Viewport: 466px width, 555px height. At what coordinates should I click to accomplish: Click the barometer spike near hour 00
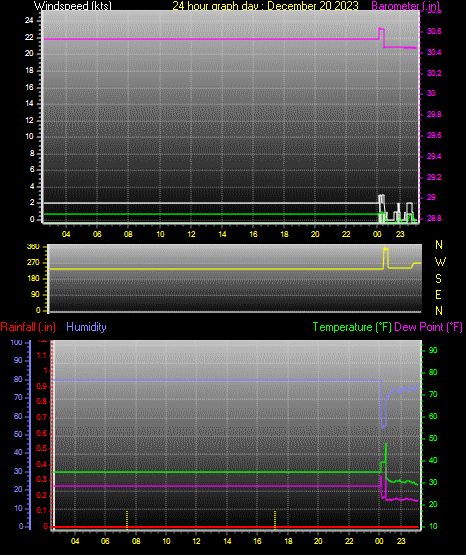click(381, 34)
